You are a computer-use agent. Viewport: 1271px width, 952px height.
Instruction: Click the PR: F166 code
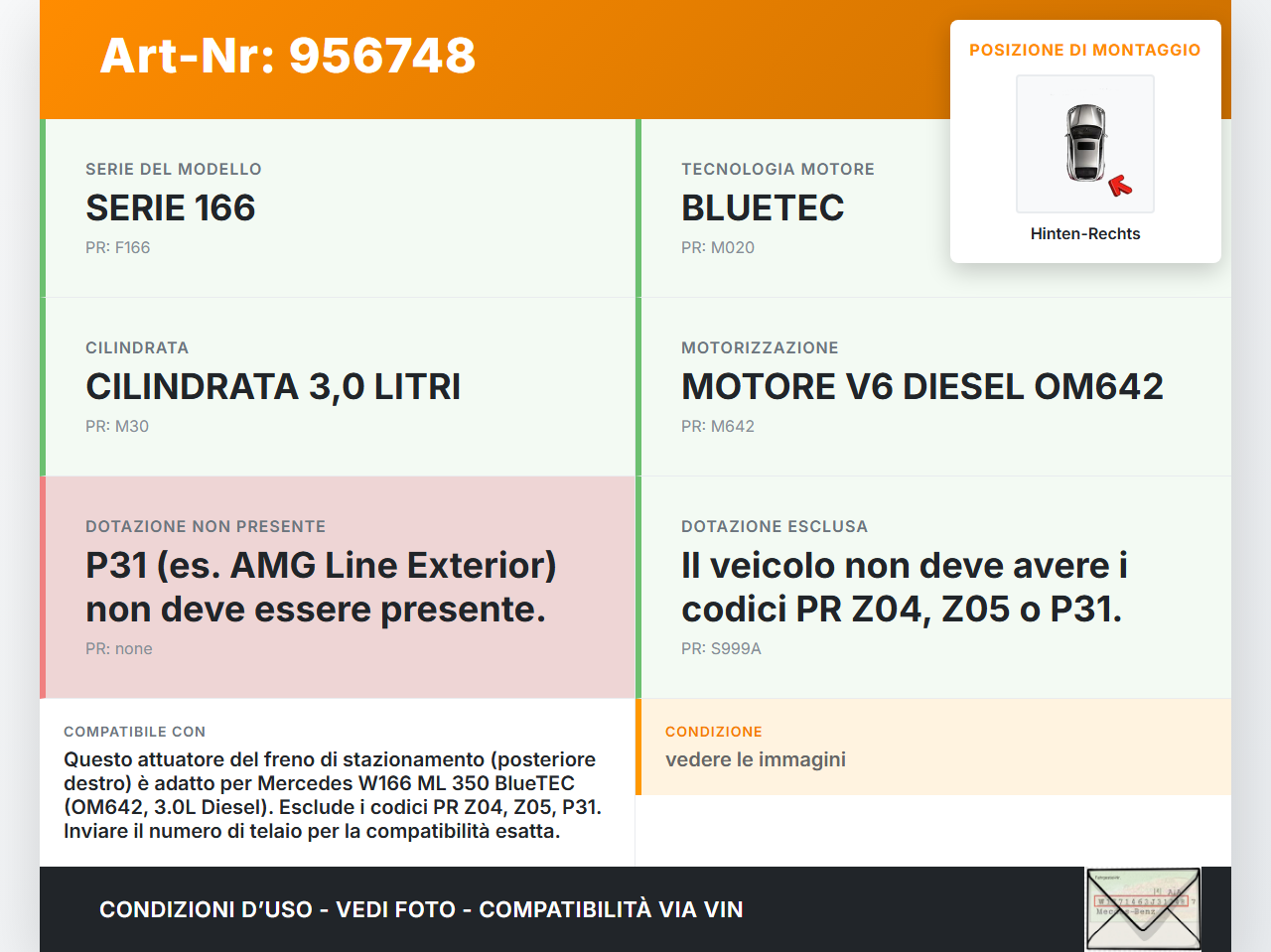(117, 247)
